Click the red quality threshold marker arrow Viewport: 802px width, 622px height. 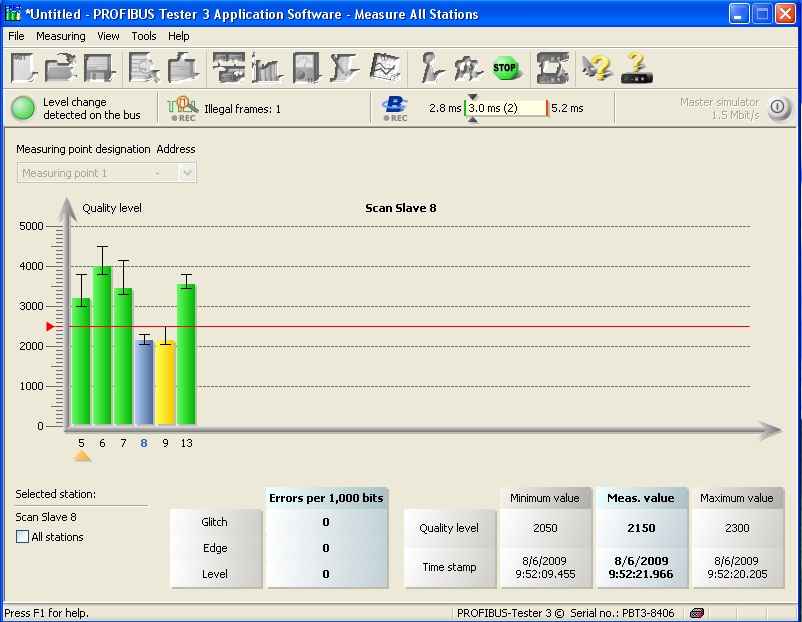click(50, 327)
